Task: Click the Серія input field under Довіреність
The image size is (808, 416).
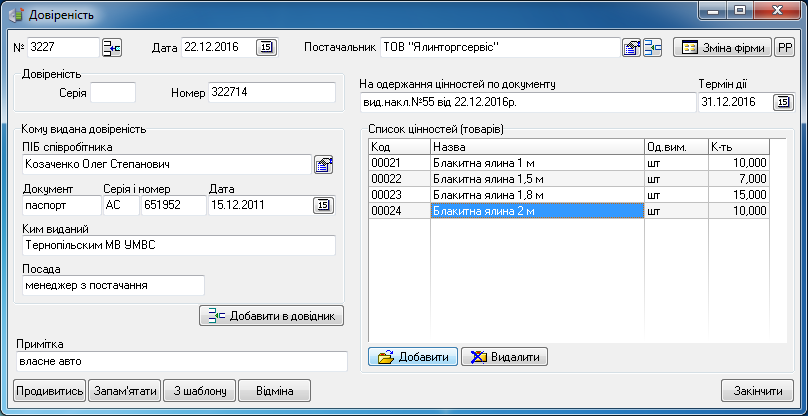Action: tap(112, 93)
